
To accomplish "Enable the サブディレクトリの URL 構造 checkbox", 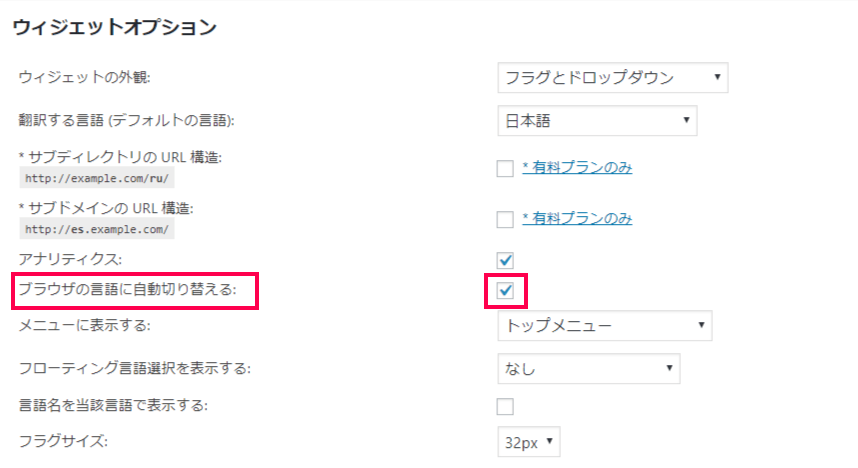I will tap(505, 168).
